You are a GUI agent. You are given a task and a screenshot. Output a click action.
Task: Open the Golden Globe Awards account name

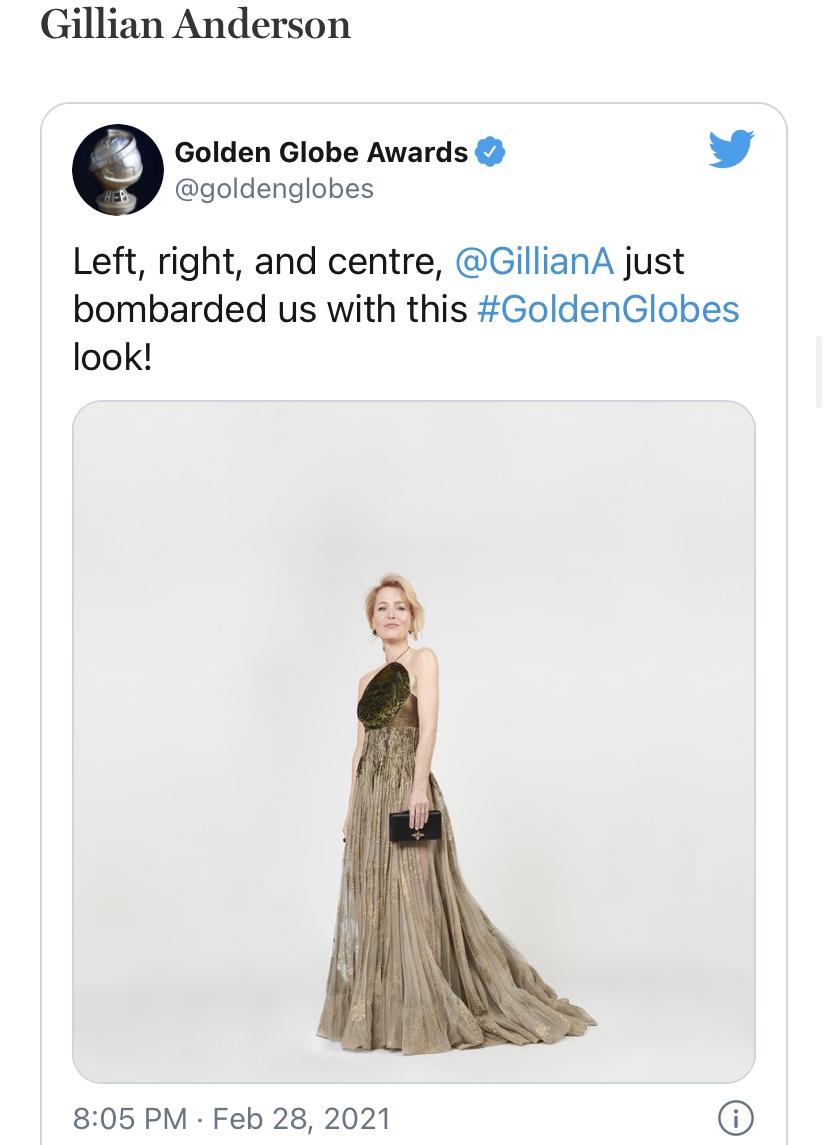click(321, 152)
